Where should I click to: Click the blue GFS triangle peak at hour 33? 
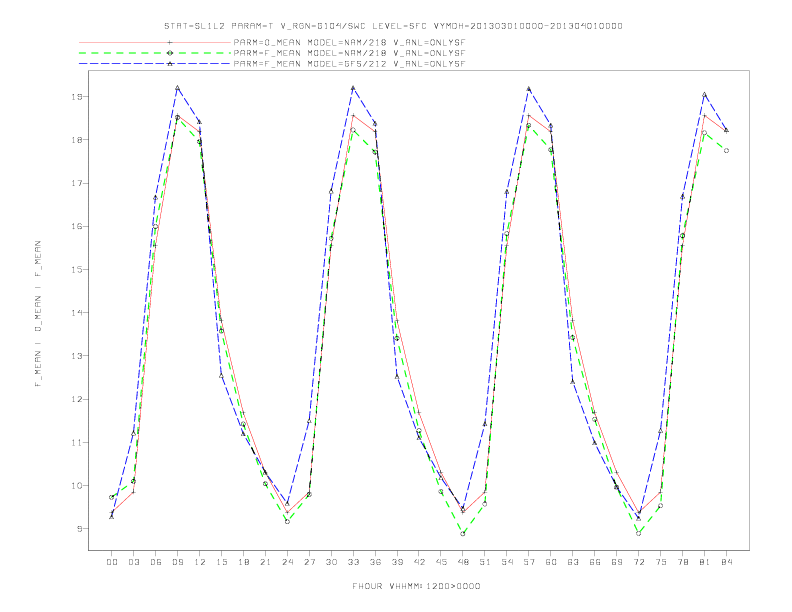[x=353, y=88]
